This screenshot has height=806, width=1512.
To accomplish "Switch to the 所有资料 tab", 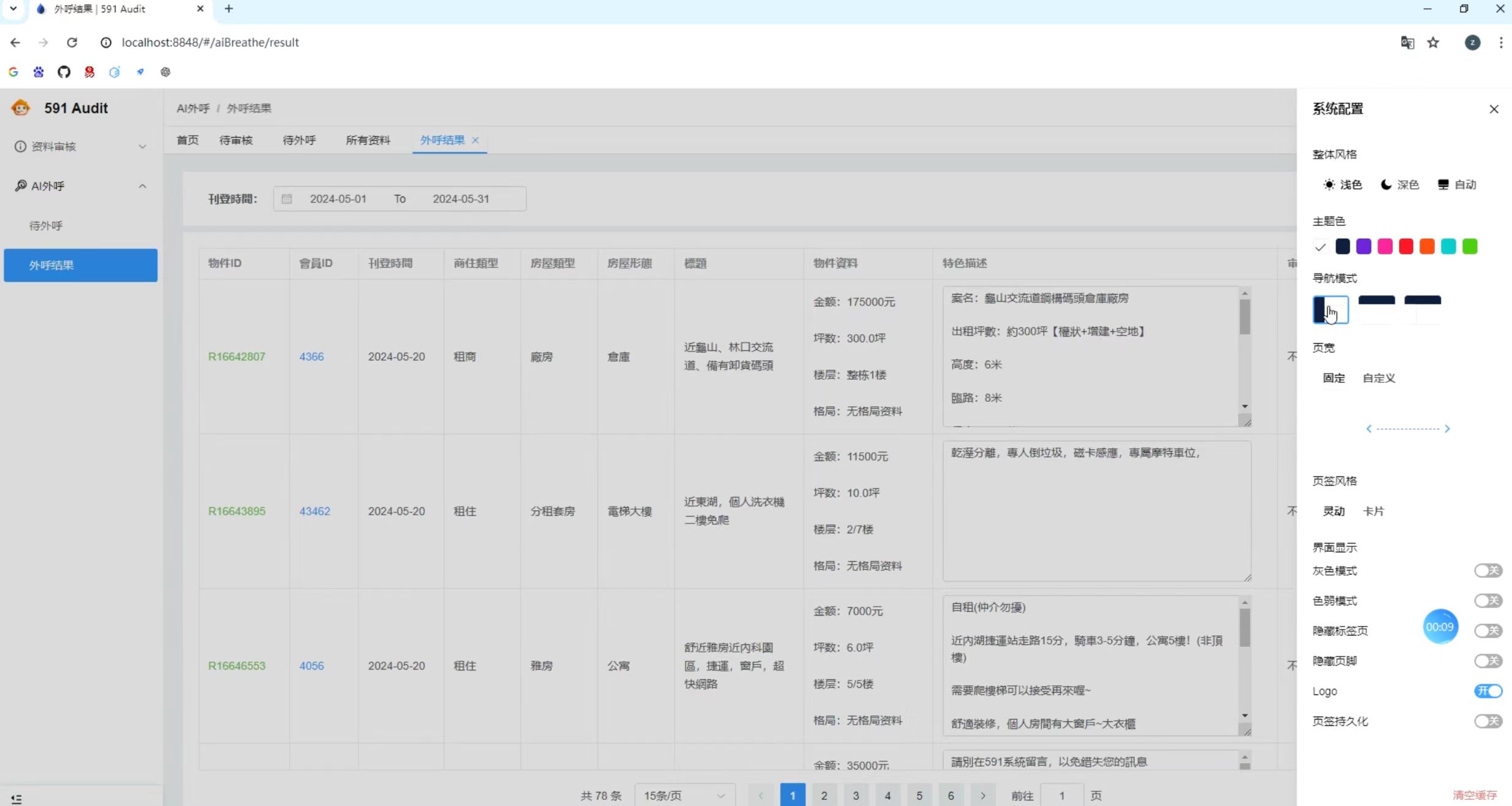I will [367, 140].
